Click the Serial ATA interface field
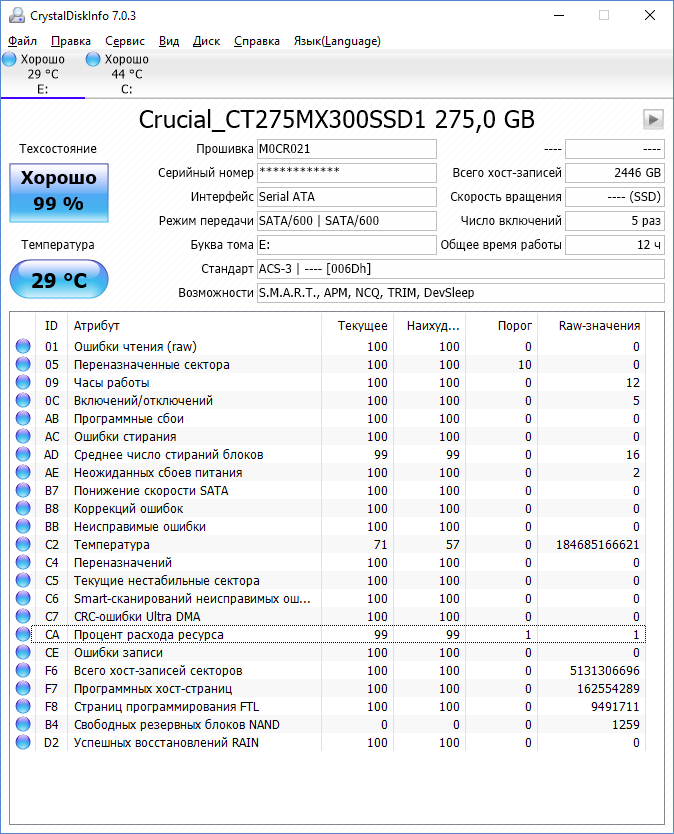 347,197
